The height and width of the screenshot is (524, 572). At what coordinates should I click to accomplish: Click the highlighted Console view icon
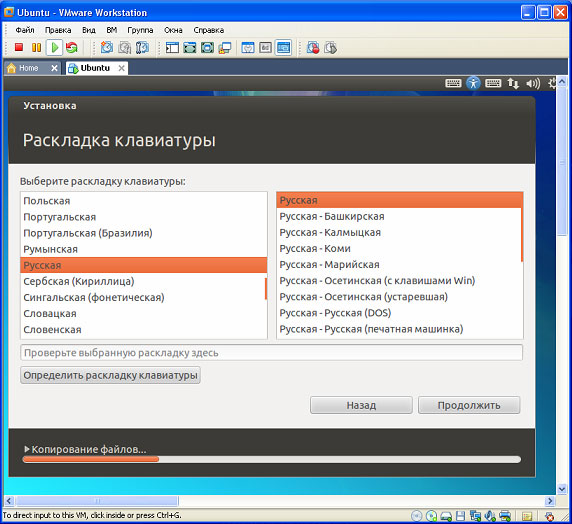(x=283, y=47)
